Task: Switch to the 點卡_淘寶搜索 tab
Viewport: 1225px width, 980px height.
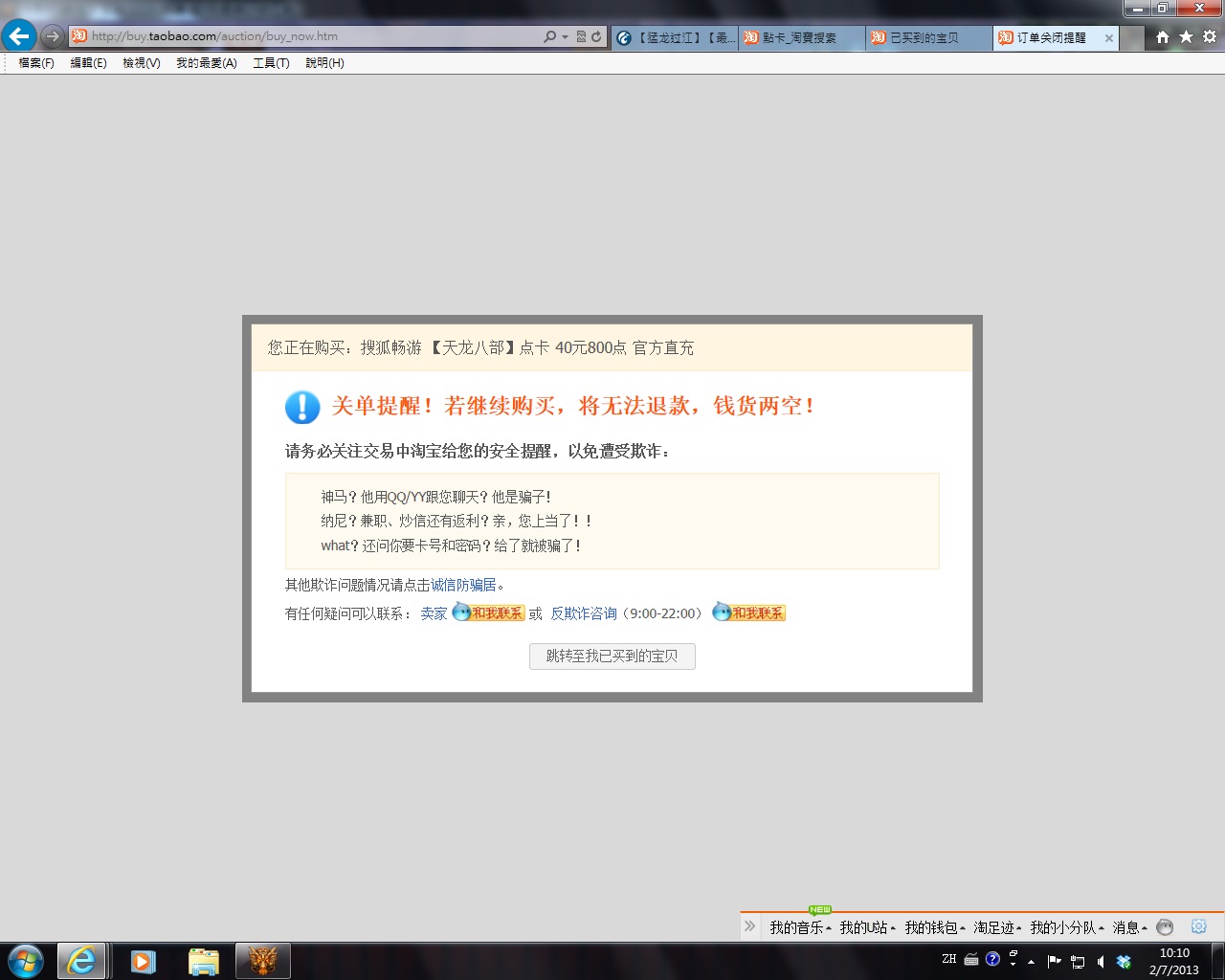Action: click(802, 37)
